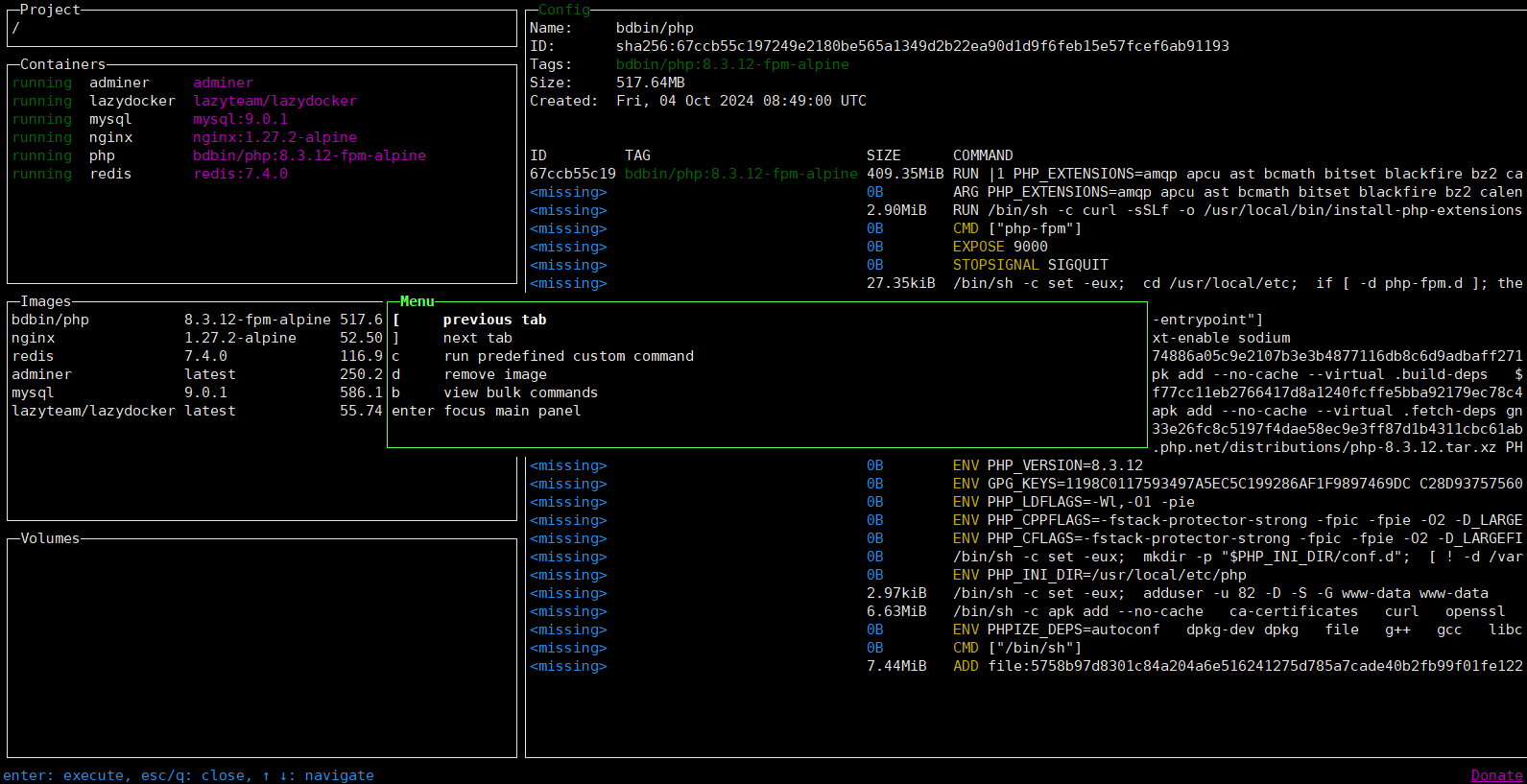1527x784 pixels.
Task: Open the Donate link
Action: (x=1496, y=775)
